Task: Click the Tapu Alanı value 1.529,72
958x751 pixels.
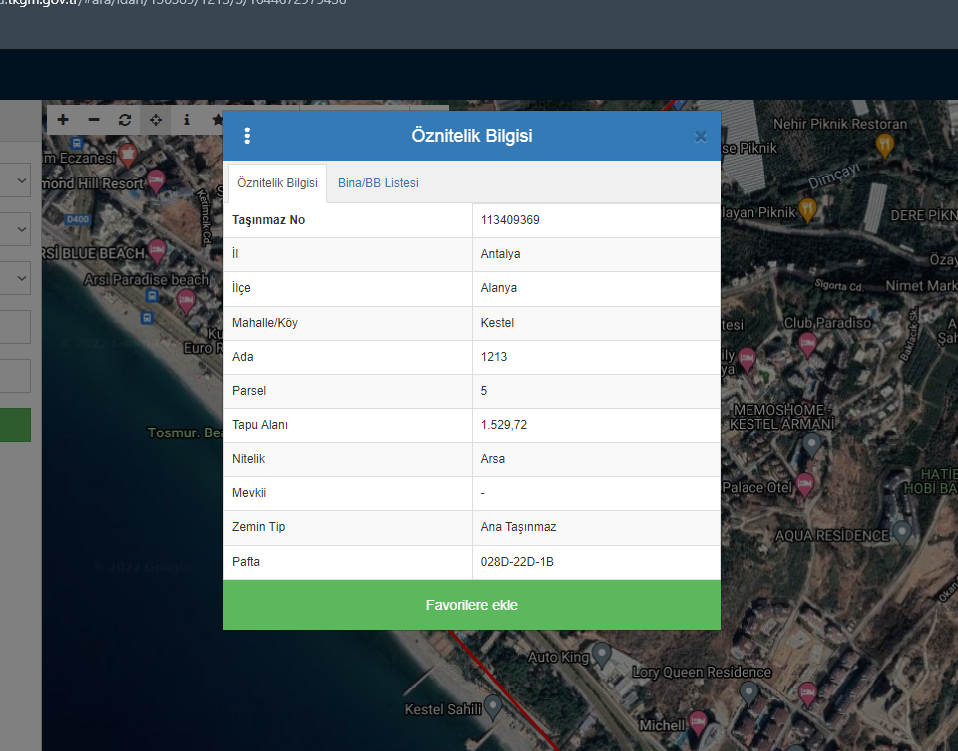Action: pos(503,425)
